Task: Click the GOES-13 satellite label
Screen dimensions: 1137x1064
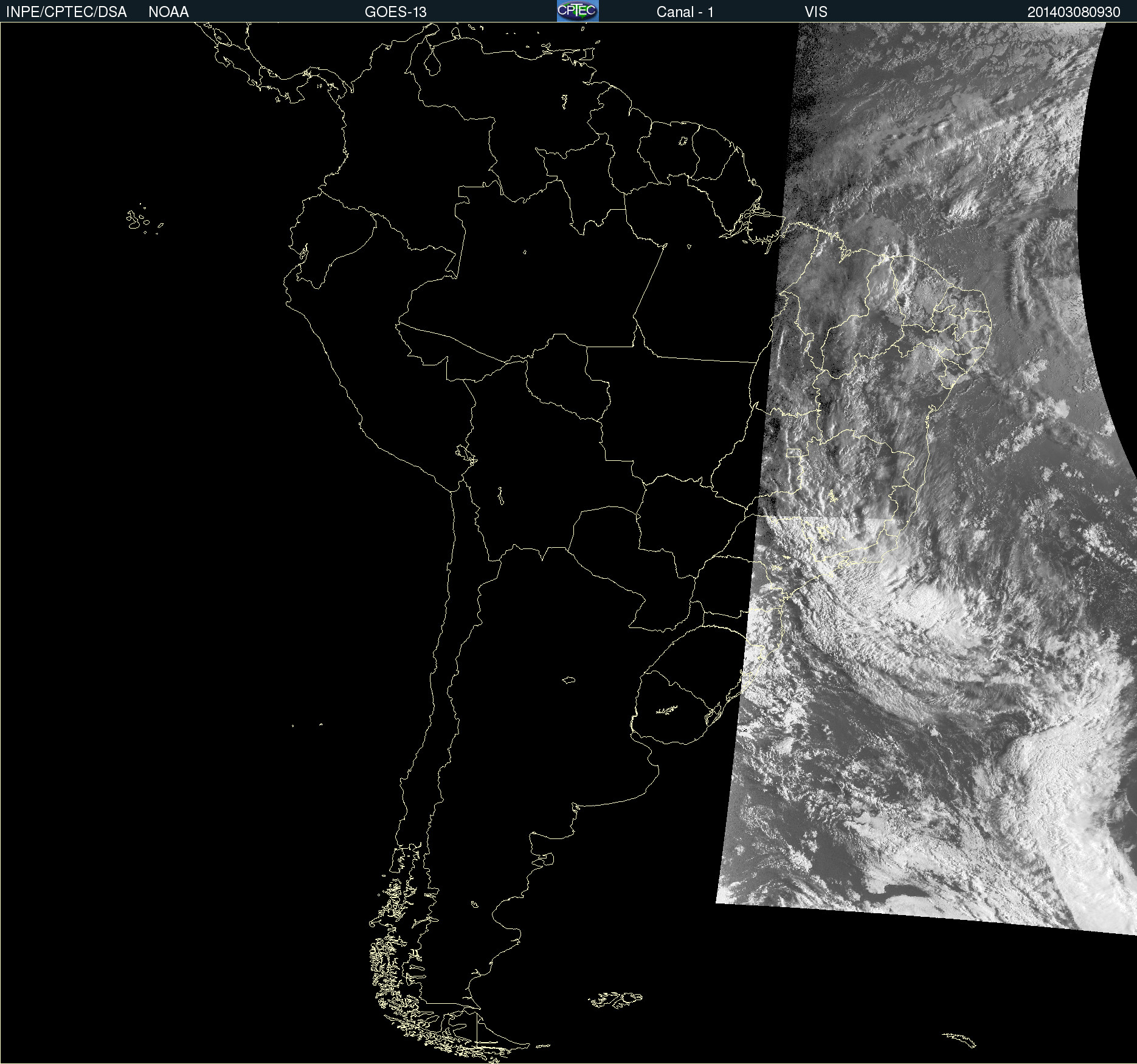Action: pos(396,12)
